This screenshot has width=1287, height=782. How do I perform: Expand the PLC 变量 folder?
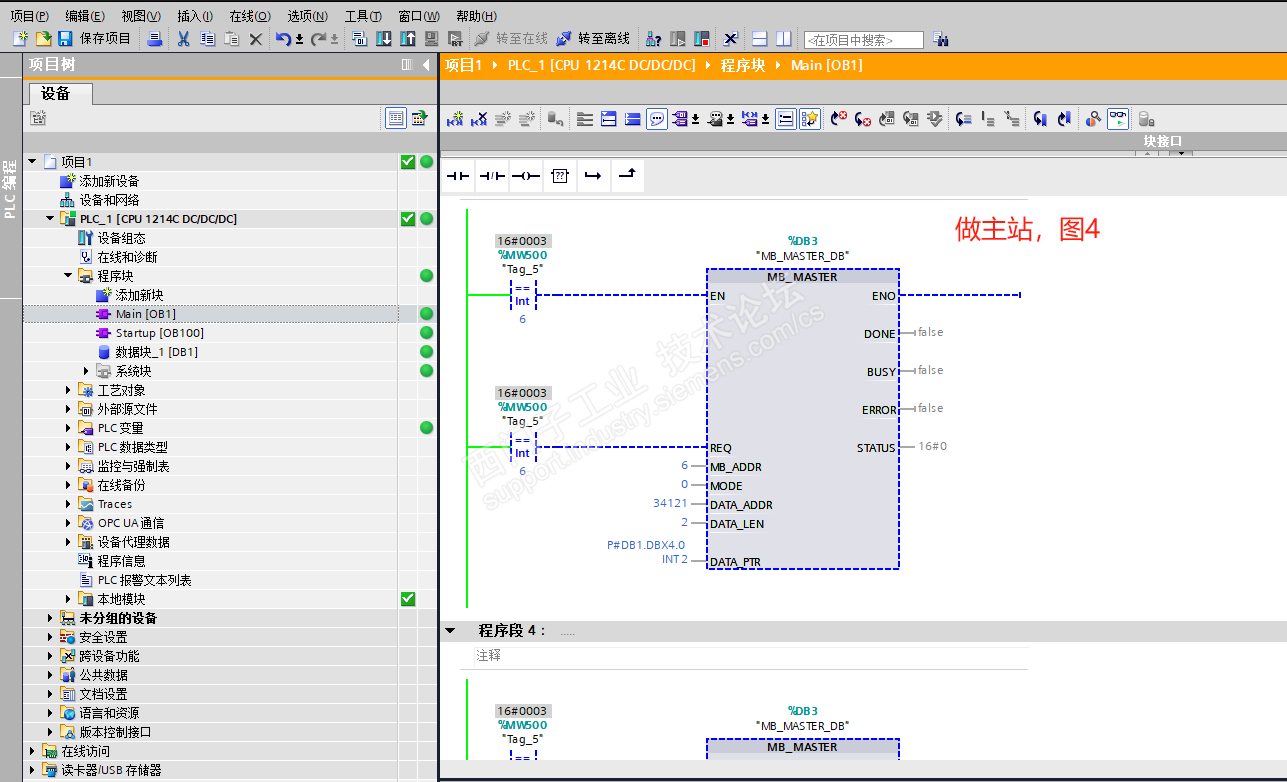(69, 428)
